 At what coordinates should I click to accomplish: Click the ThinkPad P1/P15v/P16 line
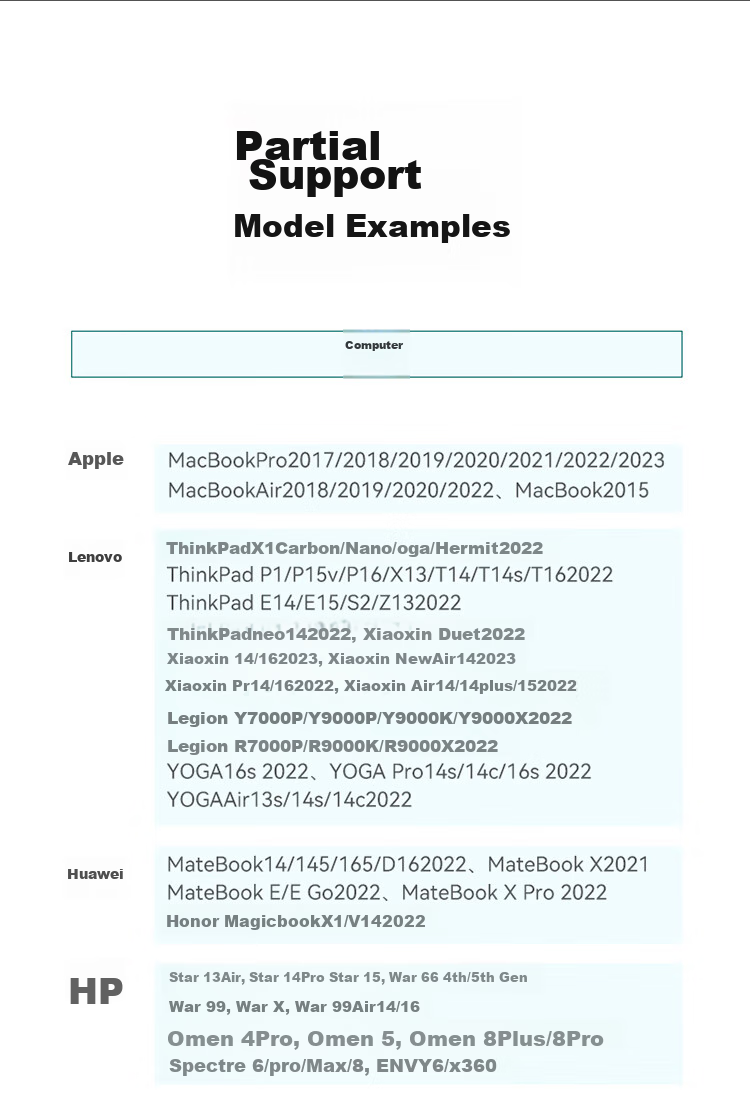point(390,574)
